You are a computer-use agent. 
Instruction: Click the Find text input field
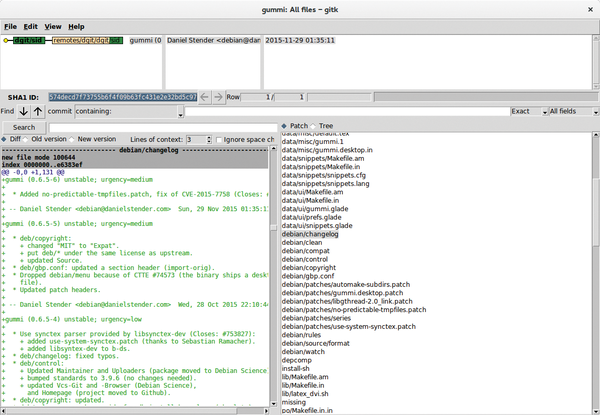347,111
